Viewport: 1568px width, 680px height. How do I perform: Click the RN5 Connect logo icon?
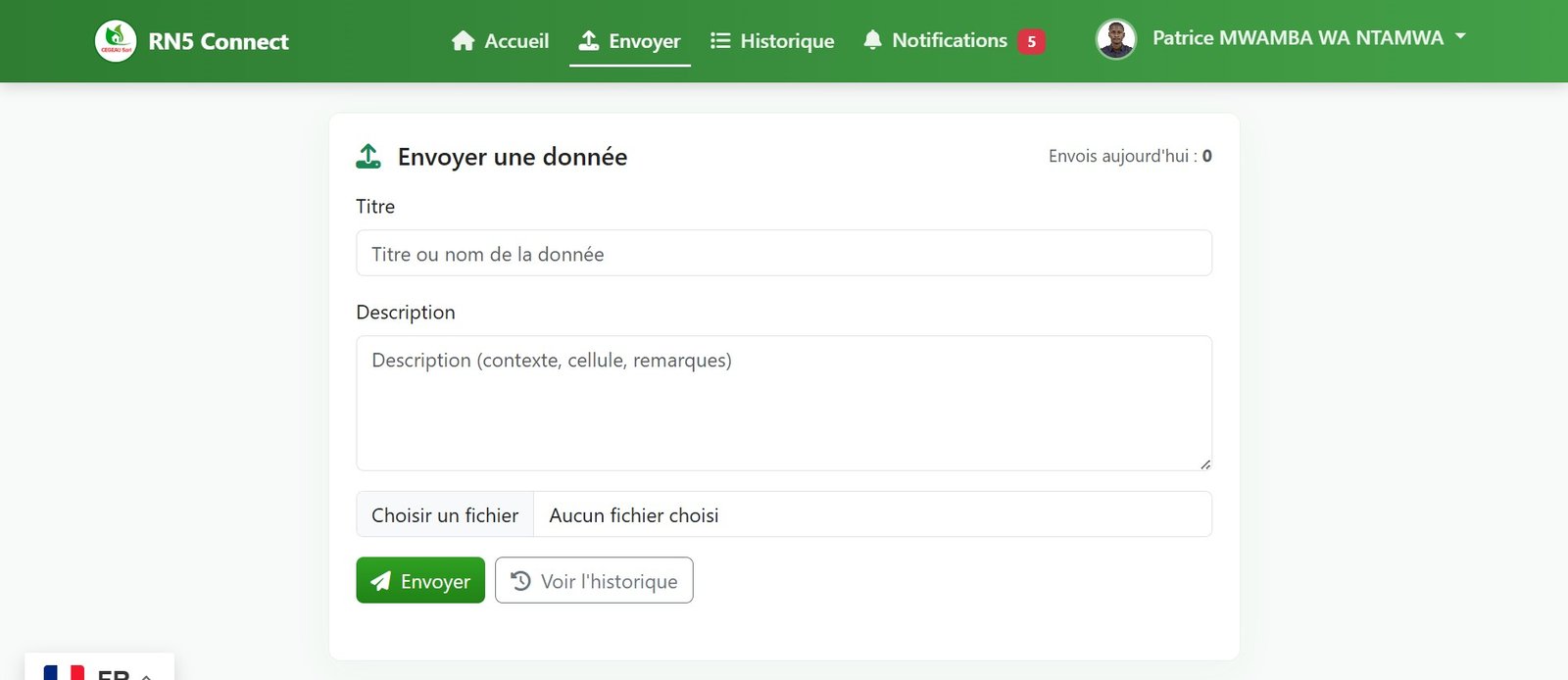pyautogui.click(x=116, y=41)
